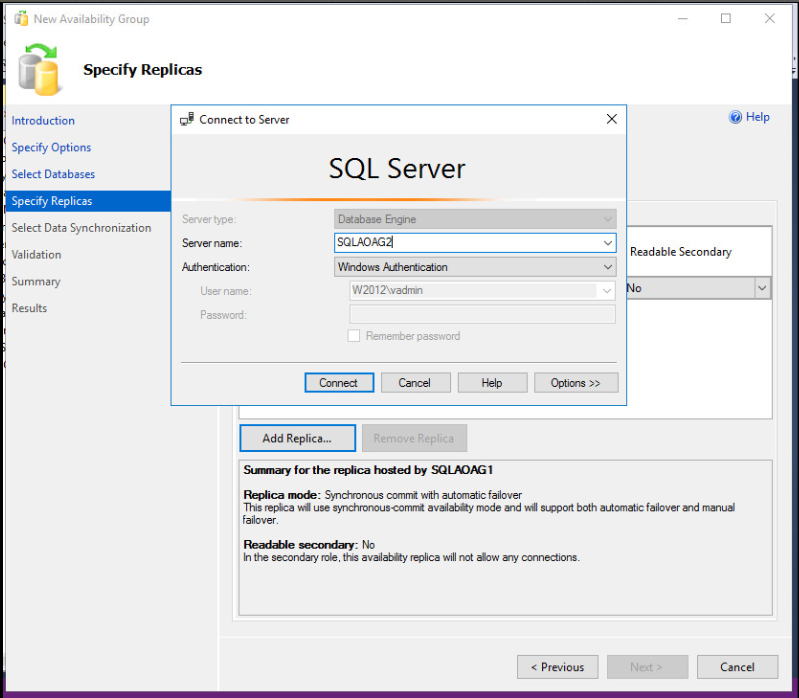Click the Connect to Server dialog icon
Viewport: 799px width, 698px height.
click(187, 119)
